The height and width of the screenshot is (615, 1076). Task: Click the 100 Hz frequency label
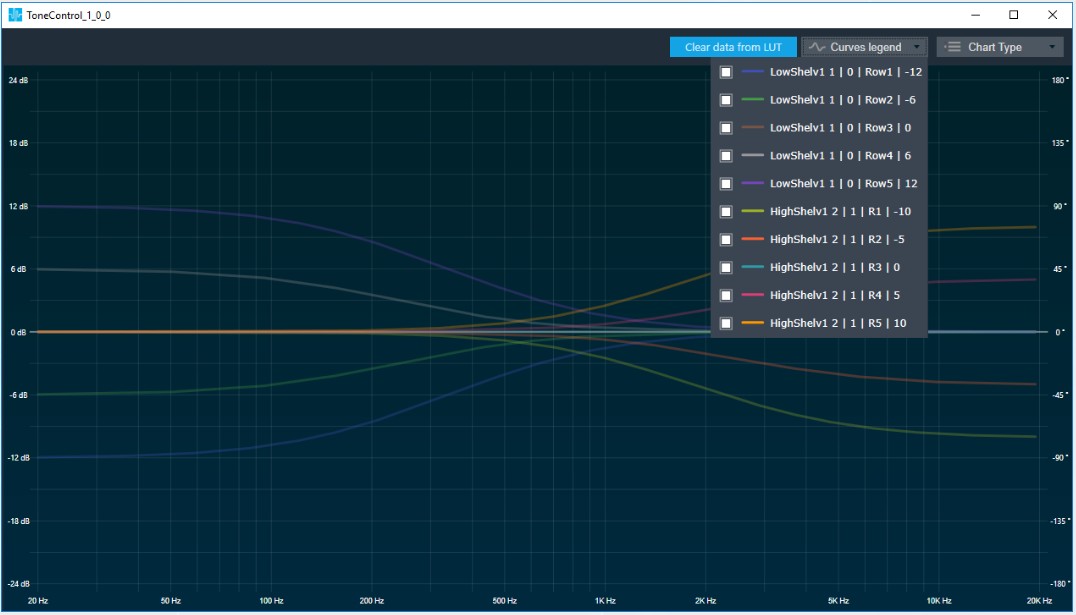coord(271,601)
